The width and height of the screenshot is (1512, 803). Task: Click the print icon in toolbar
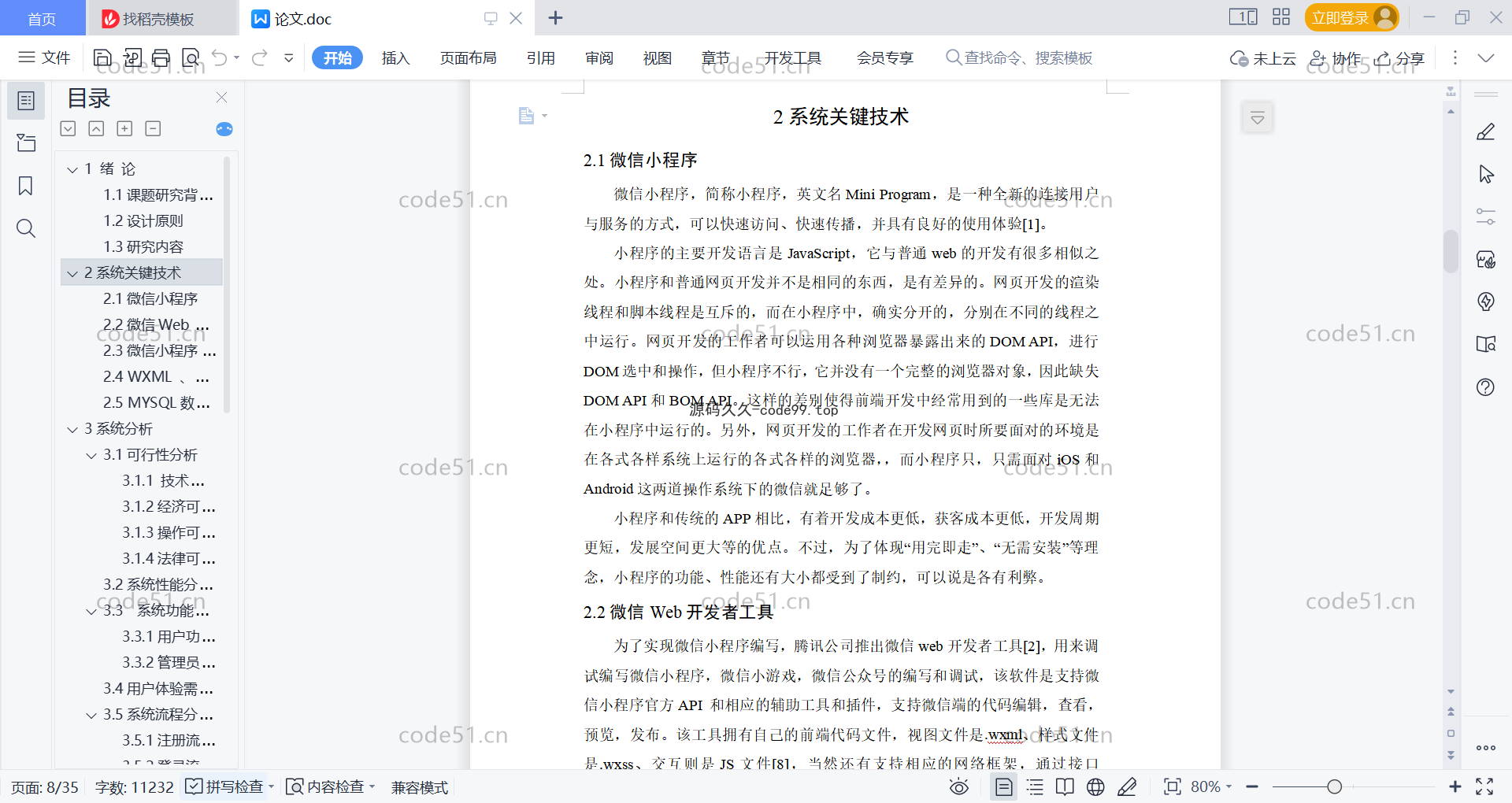[x=161, y=57]
